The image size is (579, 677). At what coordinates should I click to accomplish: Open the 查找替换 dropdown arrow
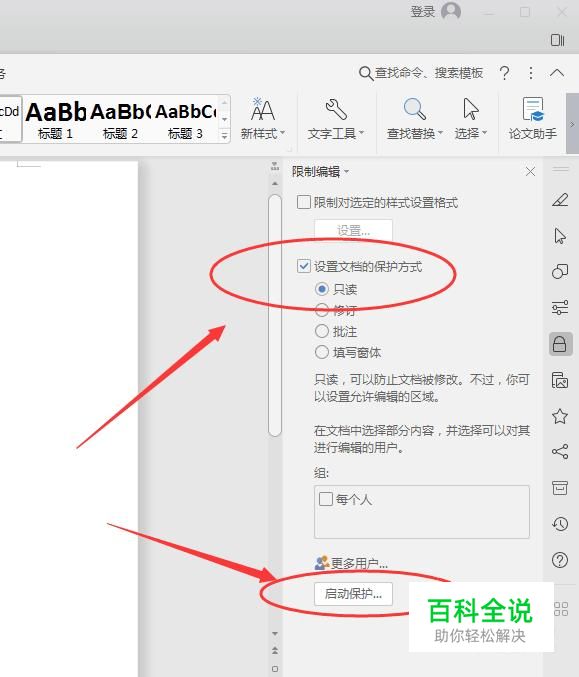pyautogui.click(x=440, y=133)
